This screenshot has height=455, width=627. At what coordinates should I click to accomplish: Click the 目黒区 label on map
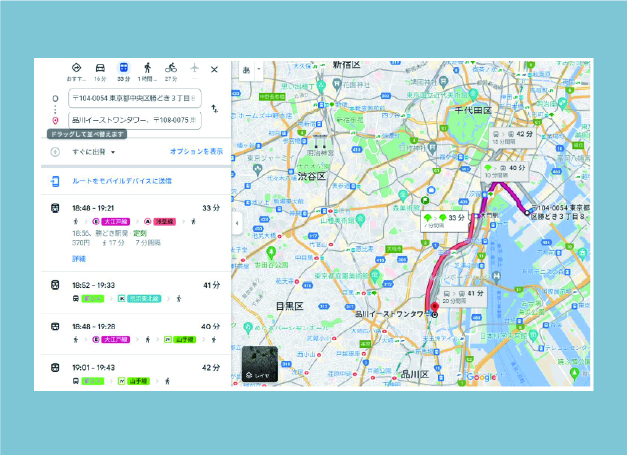[290, 306]
